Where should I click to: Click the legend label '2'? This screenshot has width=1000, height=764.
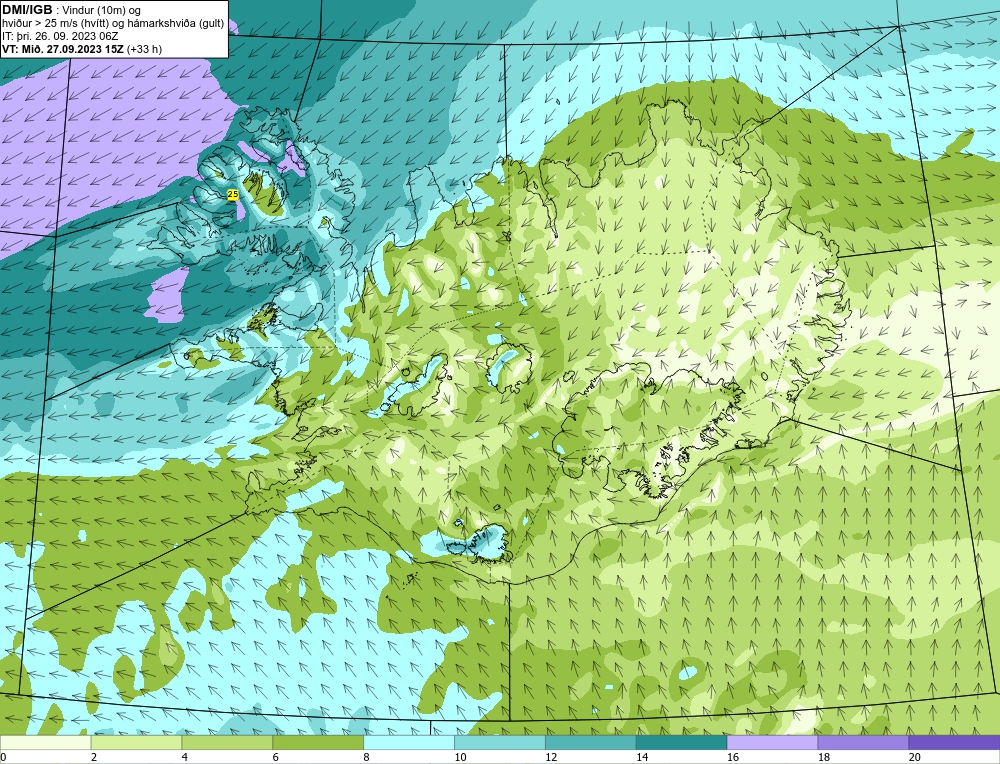pos(94,757)
